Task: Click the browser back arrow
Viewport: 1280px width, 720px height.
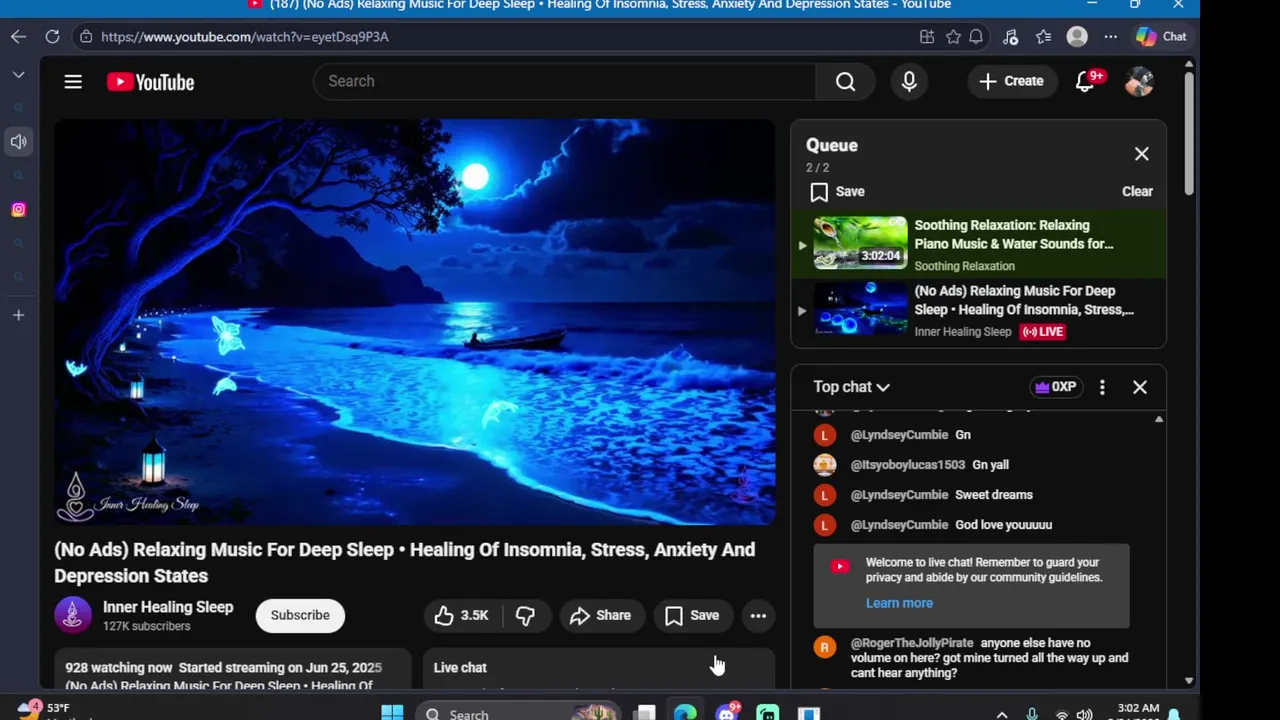Action: point(18,37)
